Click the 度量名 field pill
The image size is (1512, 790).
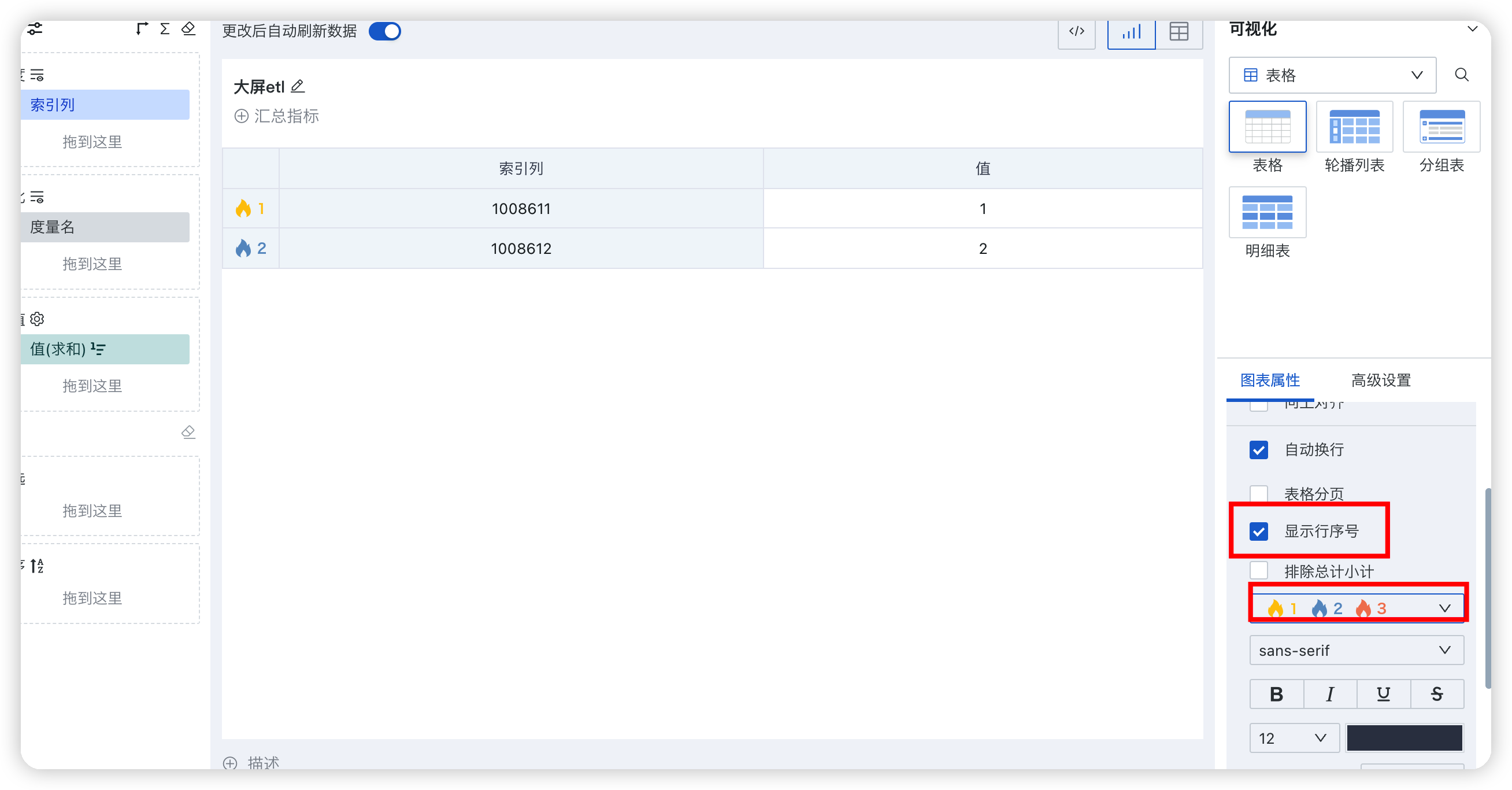(106, 227)
